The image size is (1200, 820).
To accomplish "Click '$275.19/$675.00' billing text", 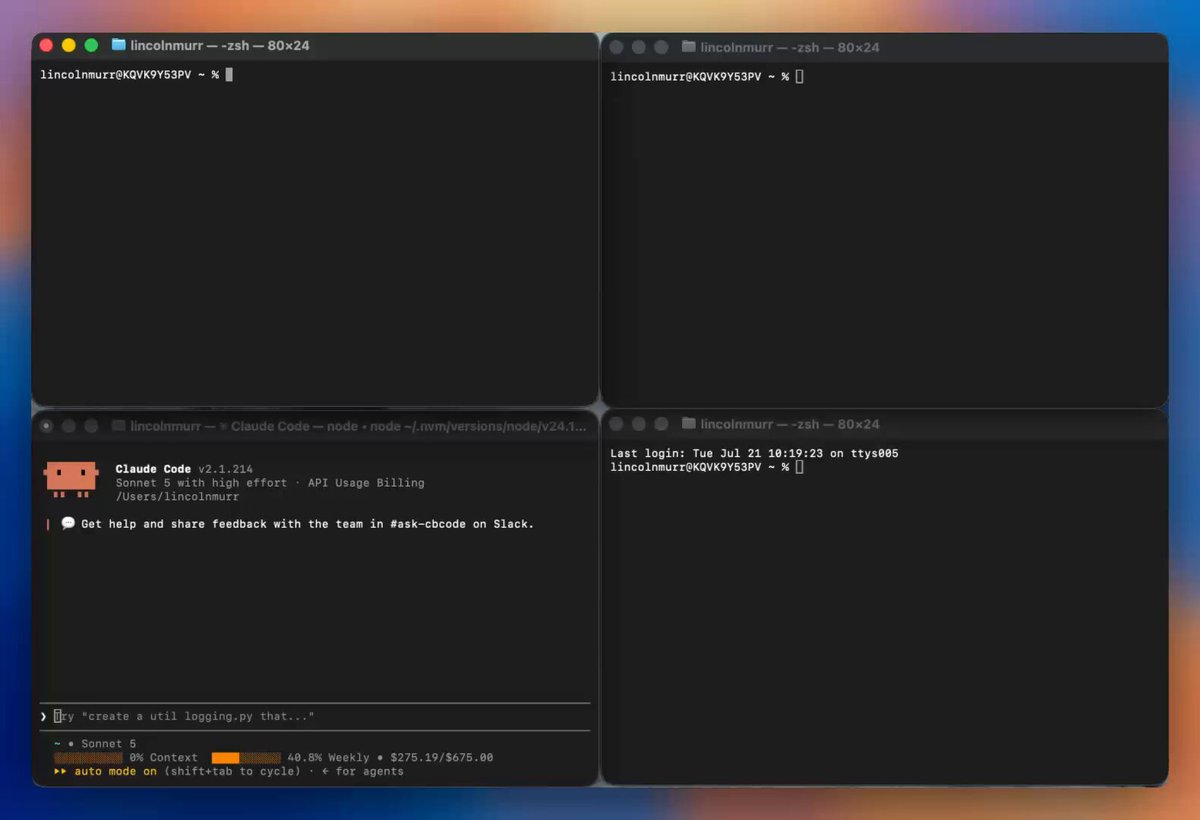I will [441, 758].
